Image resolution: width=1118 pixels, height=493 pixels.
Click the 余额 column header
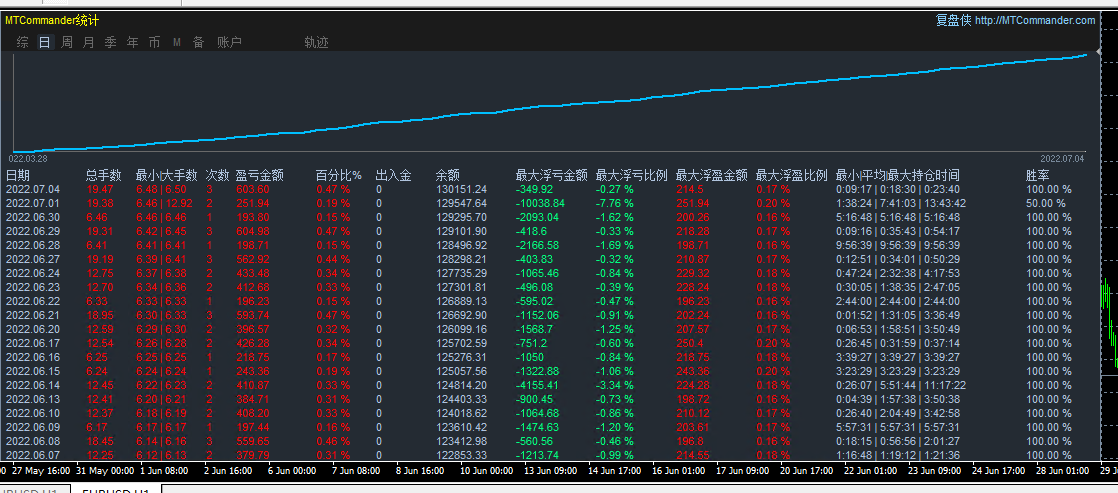pos(448,176)
